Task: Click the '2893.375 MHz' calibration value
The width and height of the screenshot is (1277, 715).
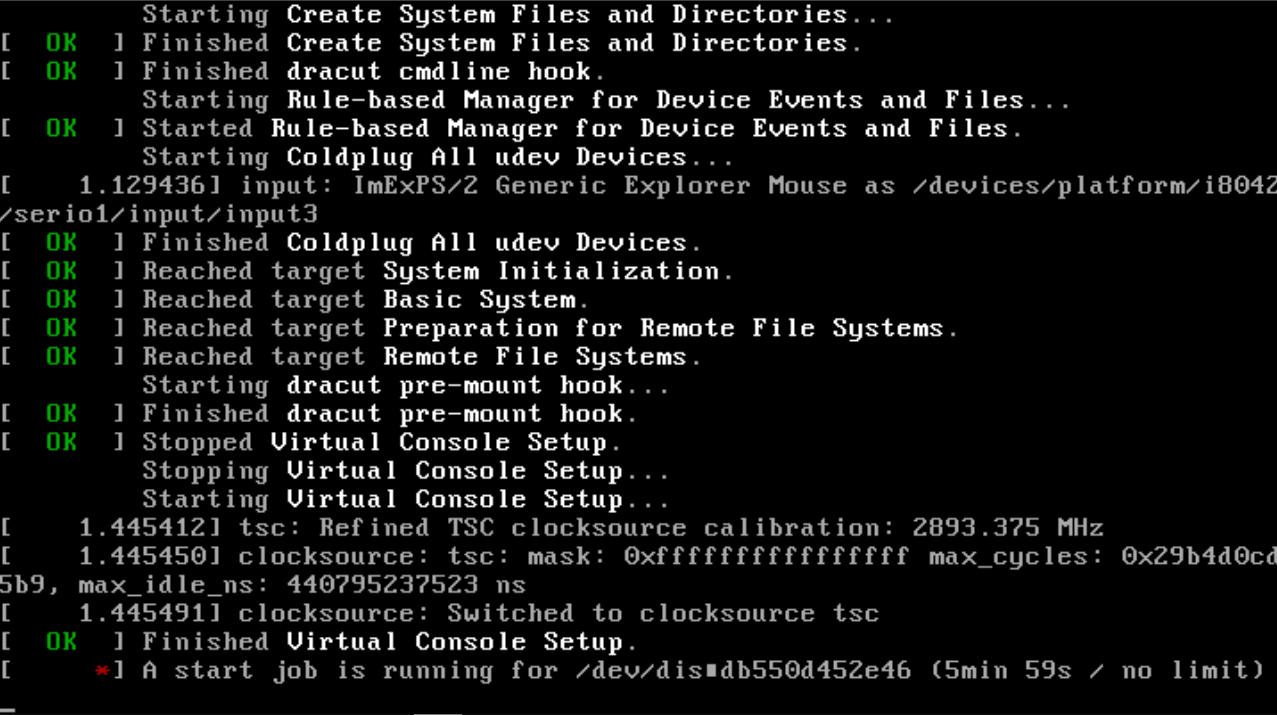Action: pos(1007,528)
